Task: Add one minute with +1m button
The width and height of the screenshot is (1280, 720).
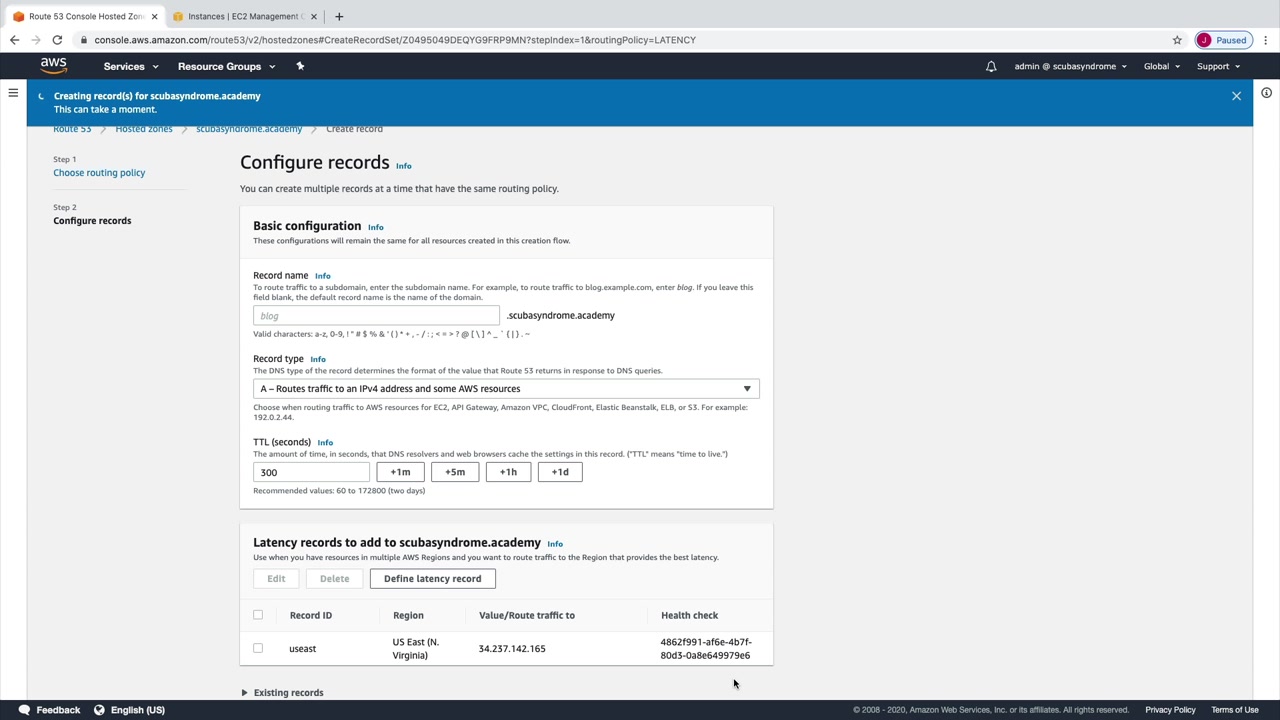Action: tap(400, 472)
